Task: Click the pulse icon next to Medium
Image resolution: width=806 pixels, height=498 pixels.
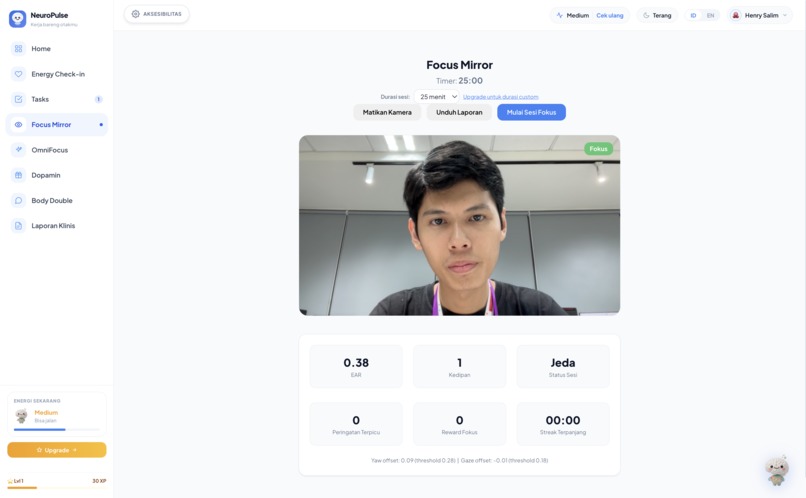Action: coord(560,15)
